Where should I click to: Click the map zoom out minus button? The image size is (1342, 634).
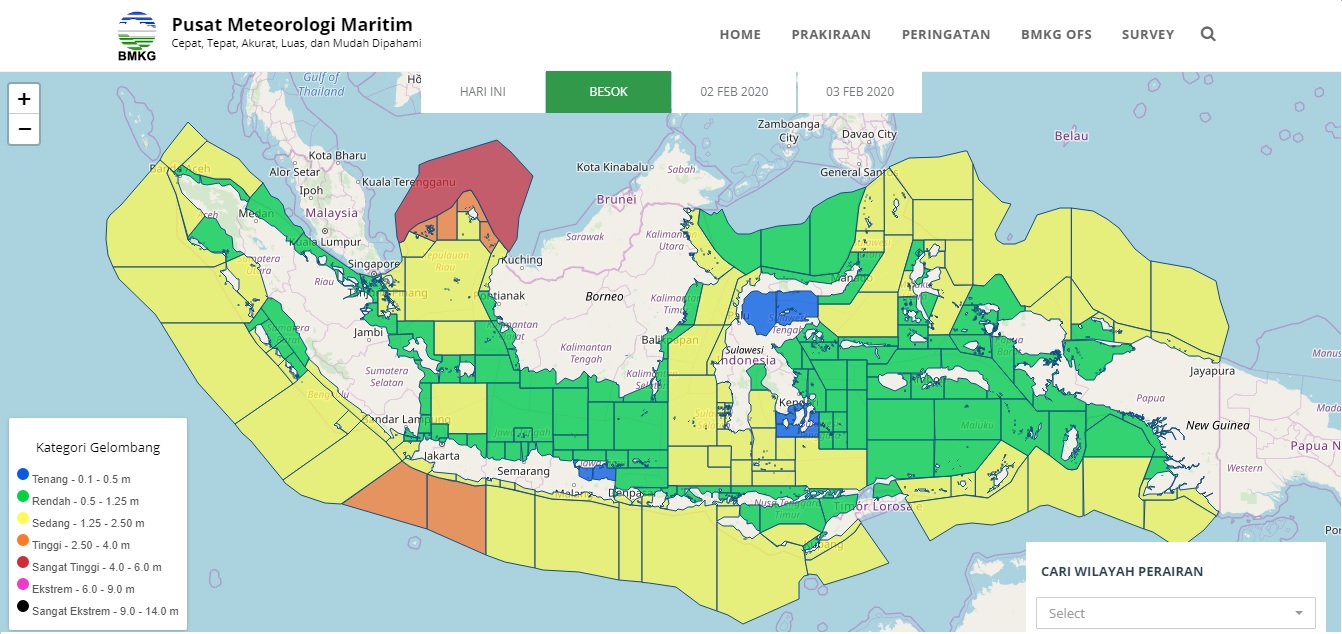[x=24, y=129]
